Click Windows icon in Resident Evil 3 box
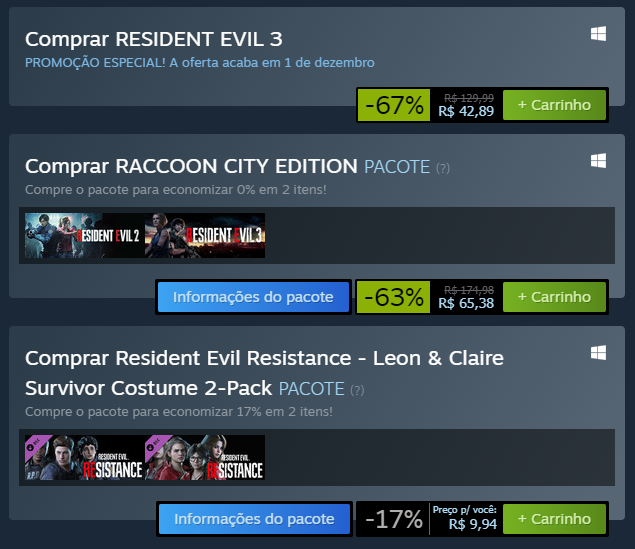The image size is (635, 549). click(x=599, y=34)
